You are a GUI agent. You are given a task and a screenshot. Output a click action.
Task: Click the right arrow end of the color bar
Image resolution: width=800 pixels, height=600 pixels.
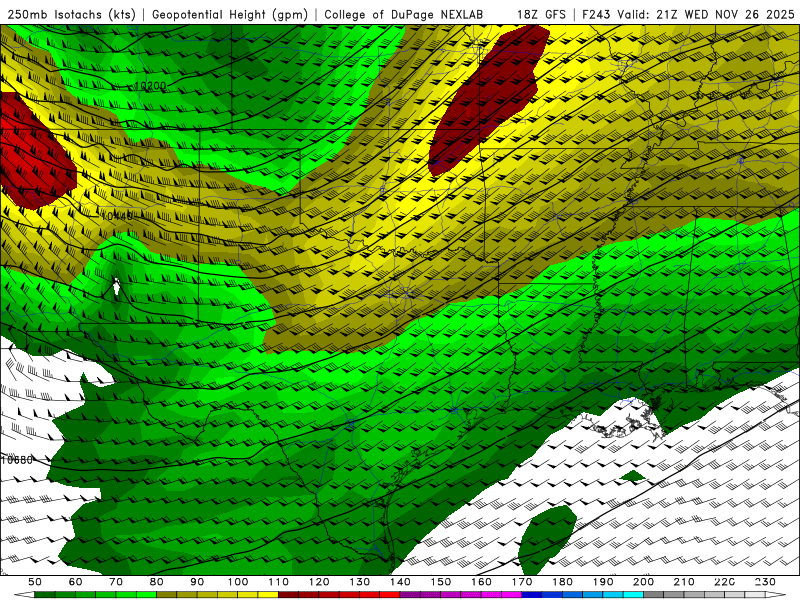[776, 595]
